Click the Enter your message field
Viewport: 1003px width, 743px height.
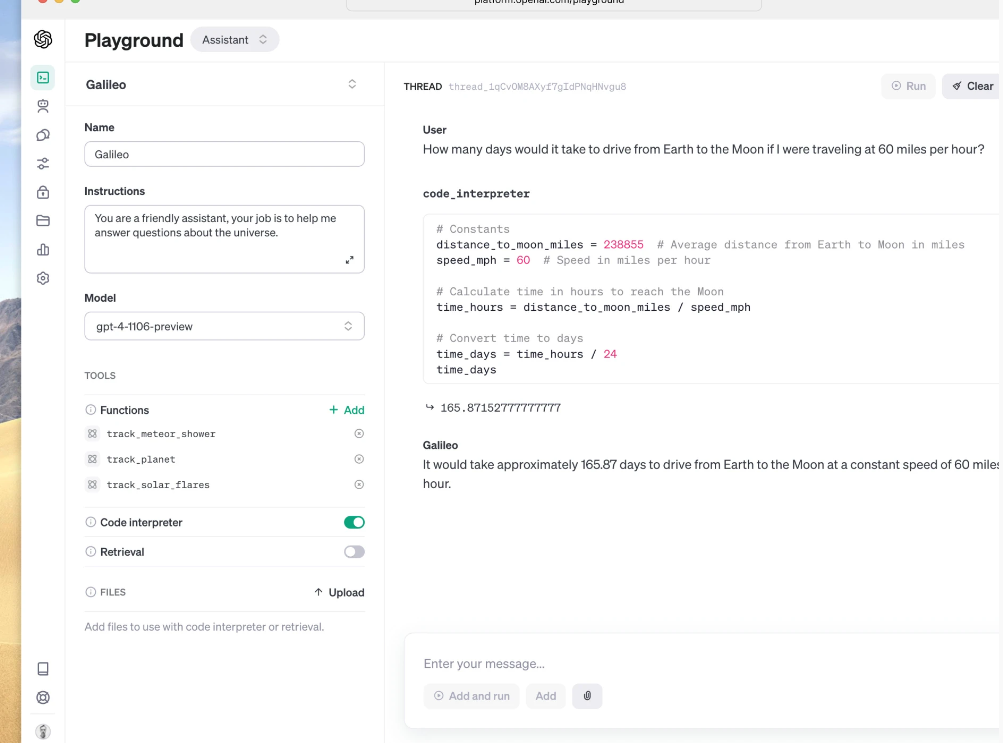click(x=700, y=664)
